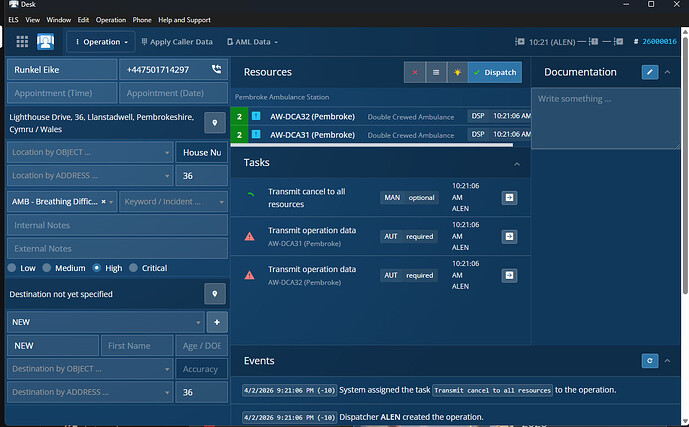
Task: Click the red X button in Resources
Action: (x=415, y=72)
